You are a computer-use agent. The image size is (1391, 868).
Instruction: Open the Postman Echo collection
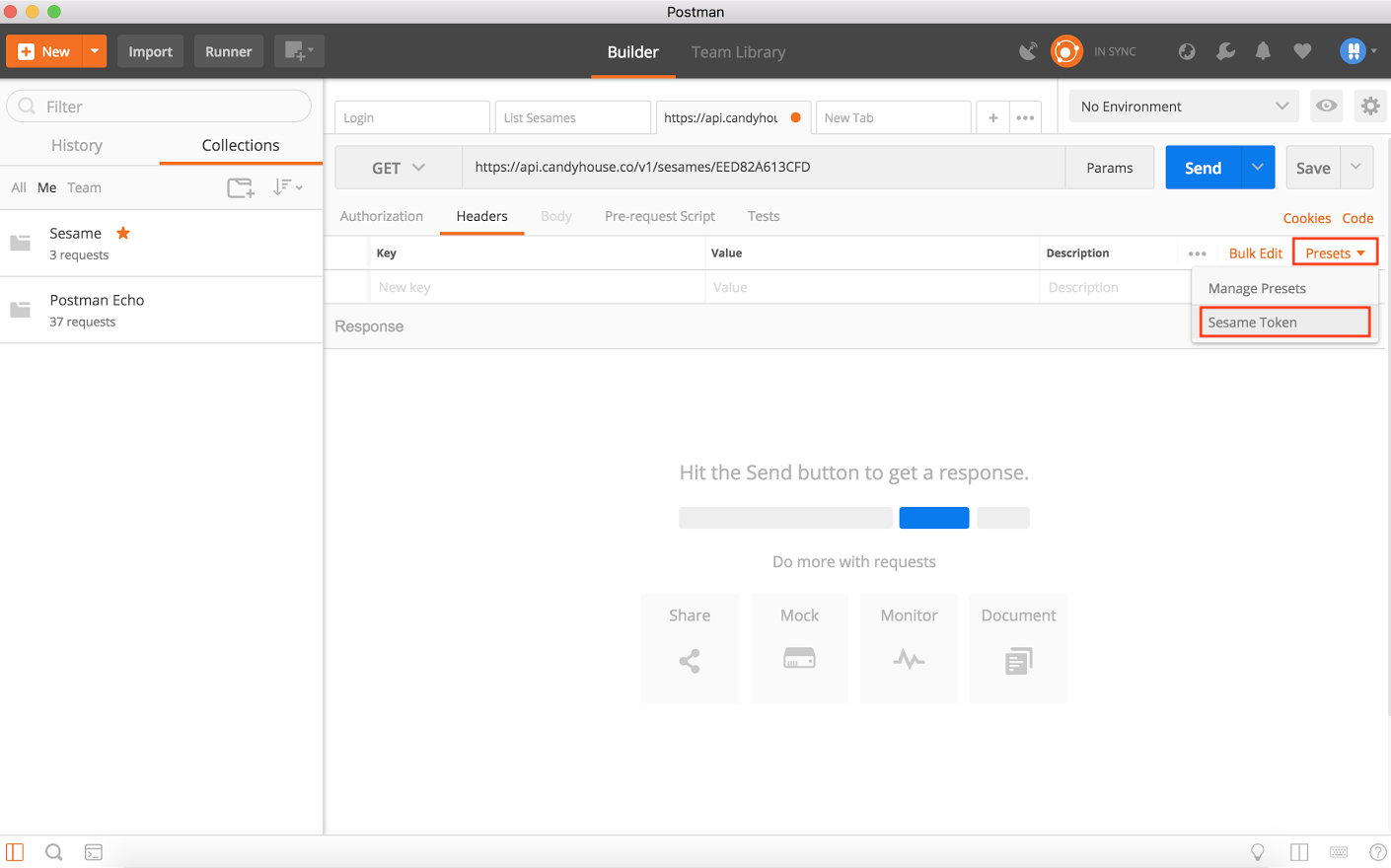pyautogui.click(x=161, y=311)
